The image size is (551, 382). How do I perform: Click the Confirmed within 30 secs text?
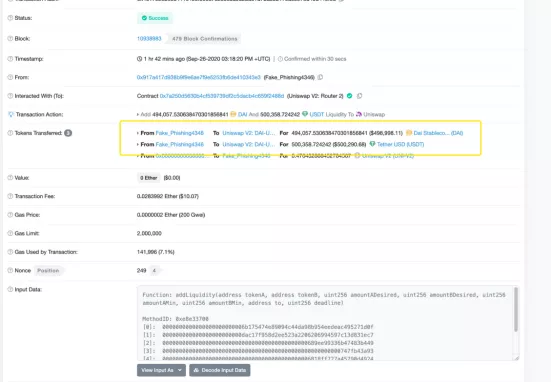pos(315,59)
